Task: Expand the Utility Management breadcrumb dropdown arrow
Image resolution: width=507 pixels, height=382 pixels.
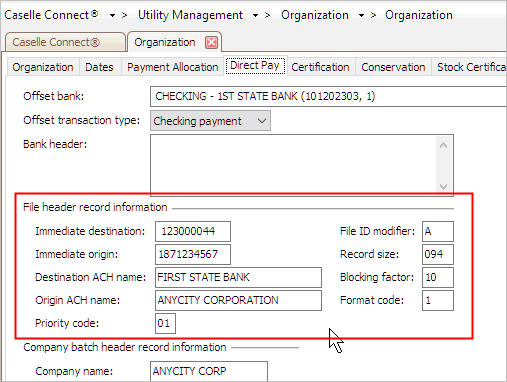Action: click(x=255, y=16)
